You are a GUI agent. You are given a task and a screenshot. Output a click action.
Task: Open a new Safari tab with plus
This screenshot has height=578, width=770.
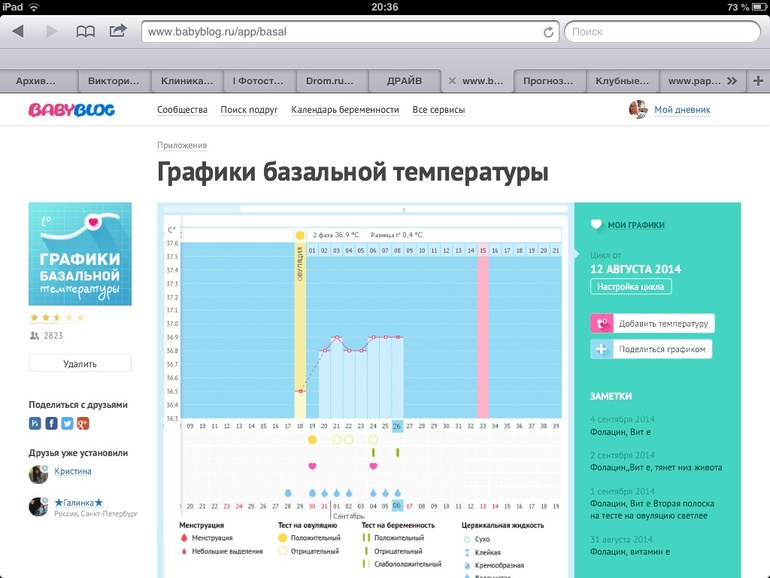(757, 81)
